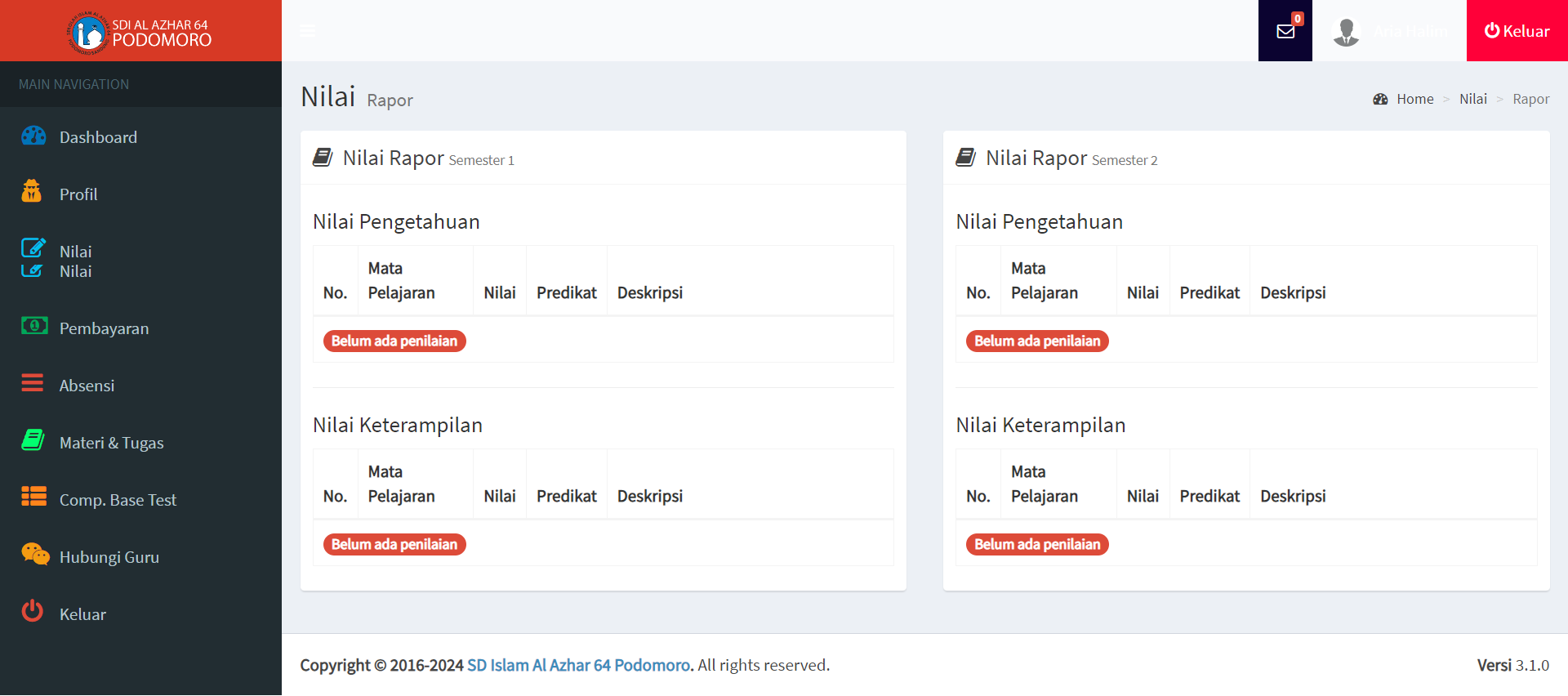1568x696 pixels.
Task: Open the mail envelope notifications
Action: point(1285,31)
